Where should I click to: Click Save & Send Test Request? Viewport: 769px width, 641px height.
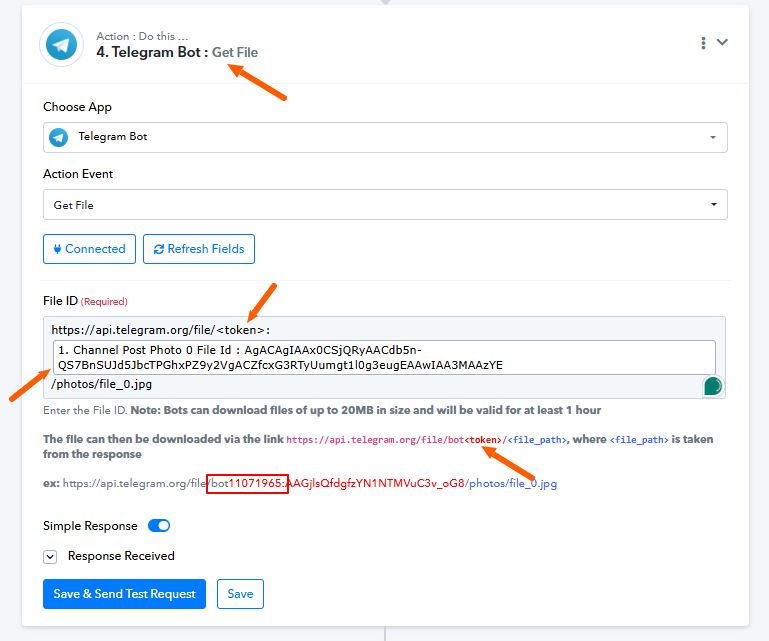coord(124,594)
